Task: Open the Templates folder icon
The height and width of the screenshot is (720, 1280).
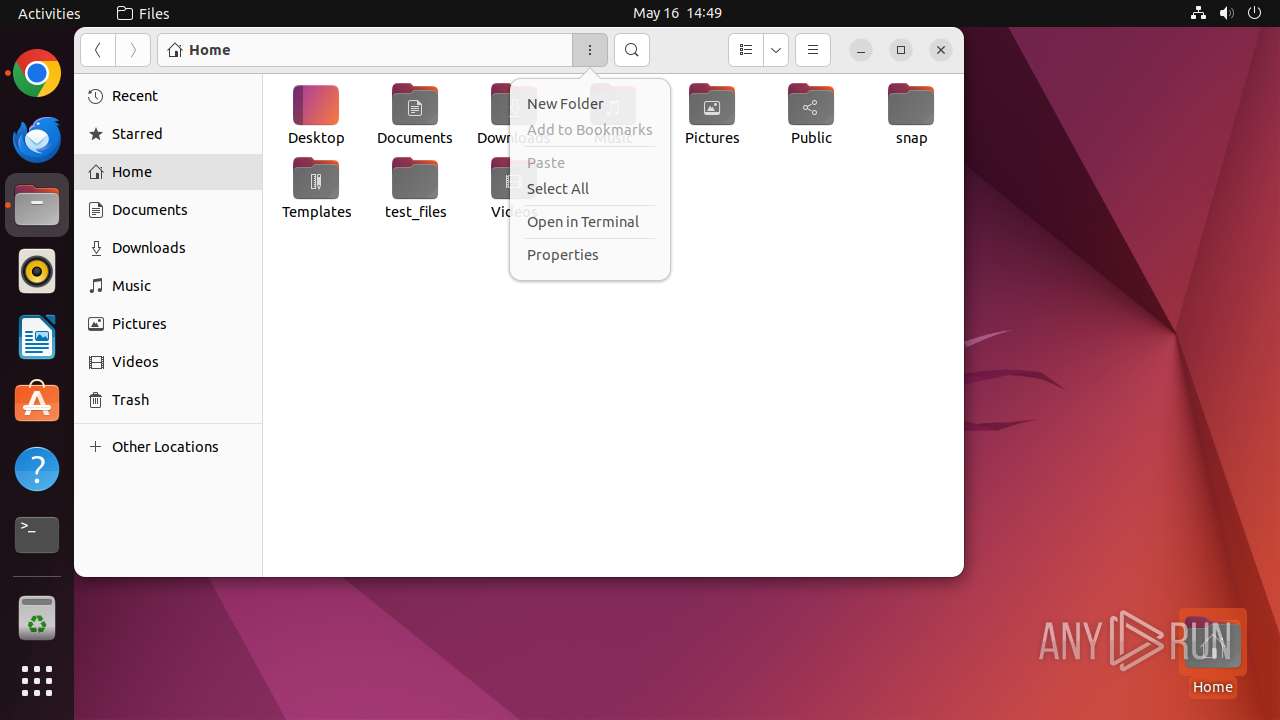Action: pos(316,179)
